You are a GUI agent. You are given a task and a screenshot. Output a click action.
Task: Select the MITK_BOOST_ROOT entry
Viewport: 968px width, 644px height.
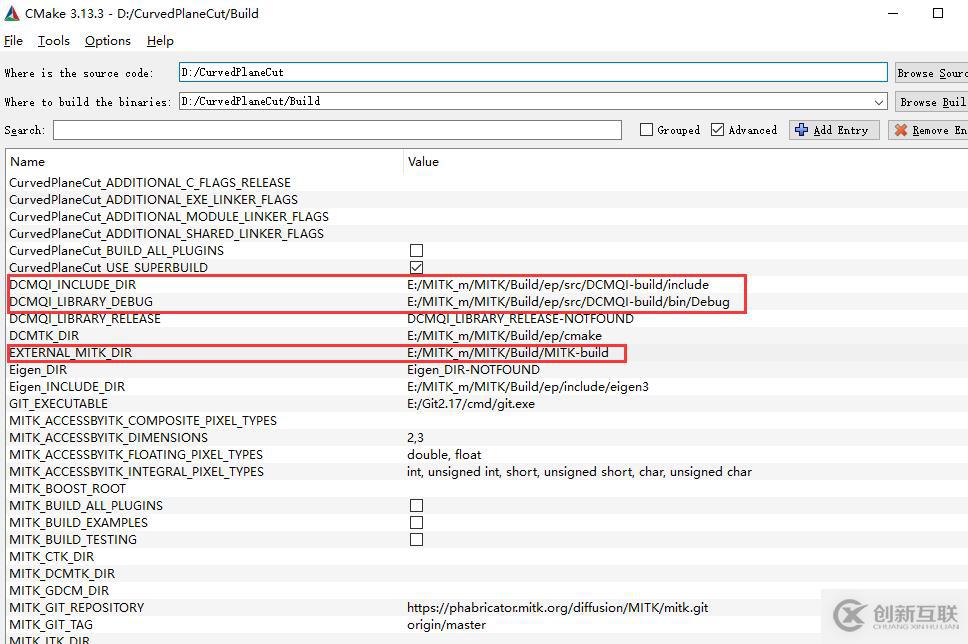pyautogui.click(x=67, y=489)
